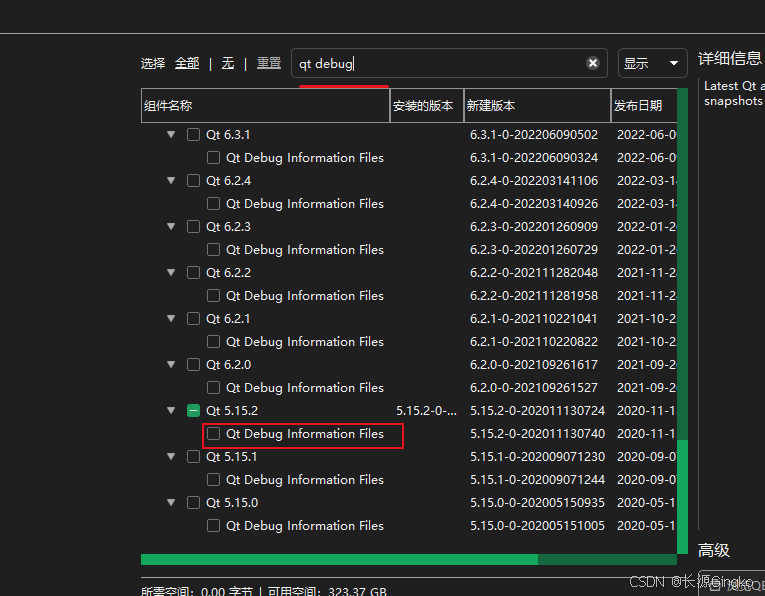Click version 5.15.1-0-202009071230
This screenshot has height=596, width=765.
[x=537, y=457]
